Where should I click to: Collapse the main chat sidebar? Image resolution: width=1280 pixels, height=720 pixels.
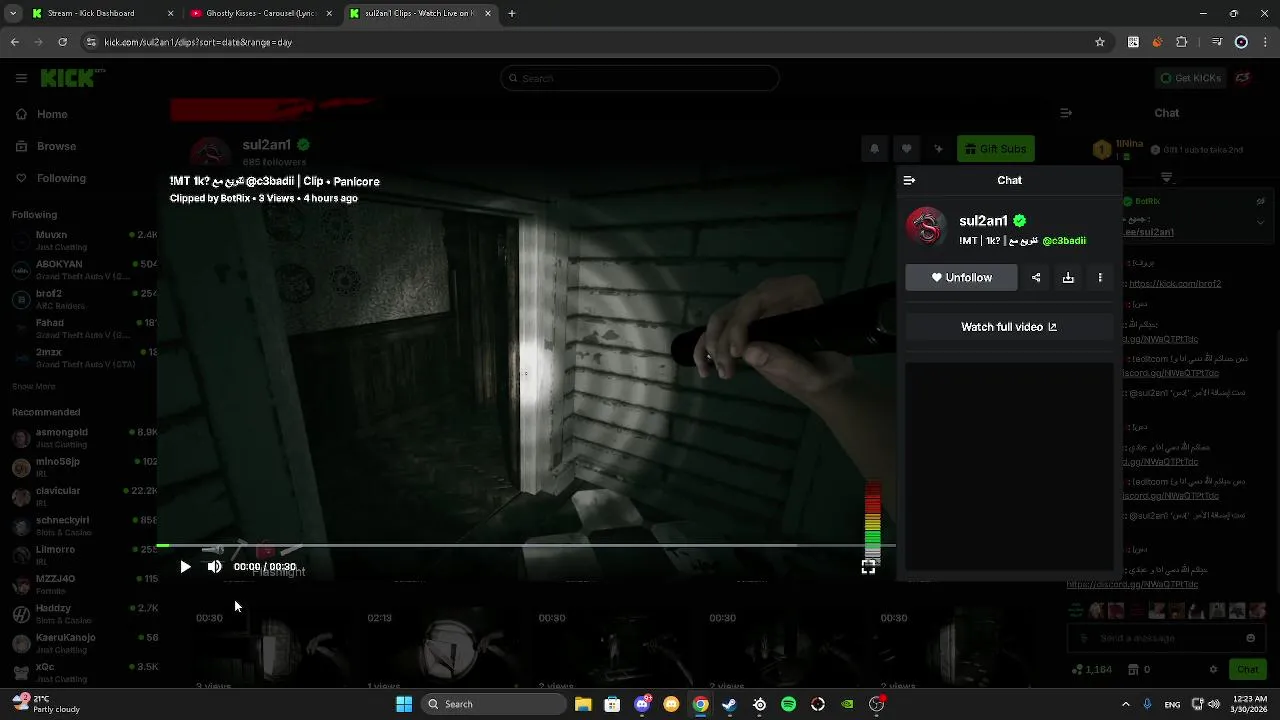[1066, 113]
